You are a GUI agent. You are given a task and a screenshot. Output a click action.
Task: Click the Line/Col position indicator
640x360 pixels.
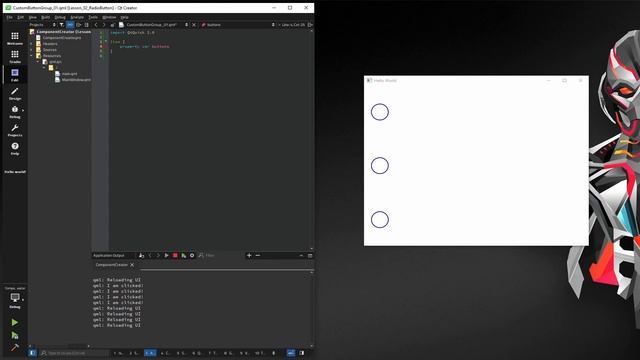293,25
